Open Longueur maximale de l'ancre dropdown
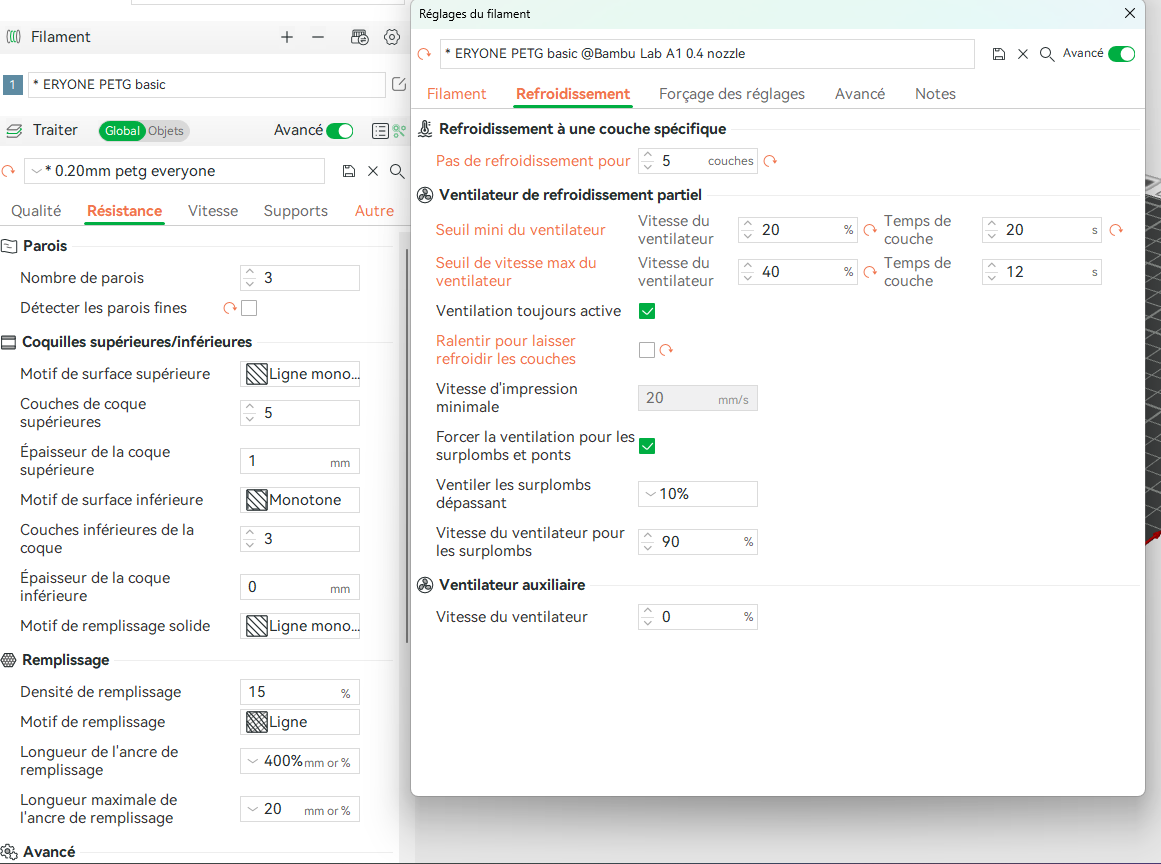 [x=300, y=809]
